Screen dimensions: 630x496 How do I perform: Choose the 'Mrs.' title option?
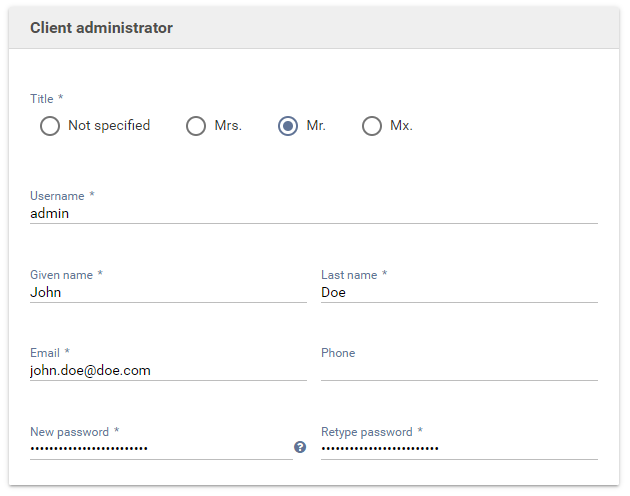pyautogui.click(x=196, y=126)
